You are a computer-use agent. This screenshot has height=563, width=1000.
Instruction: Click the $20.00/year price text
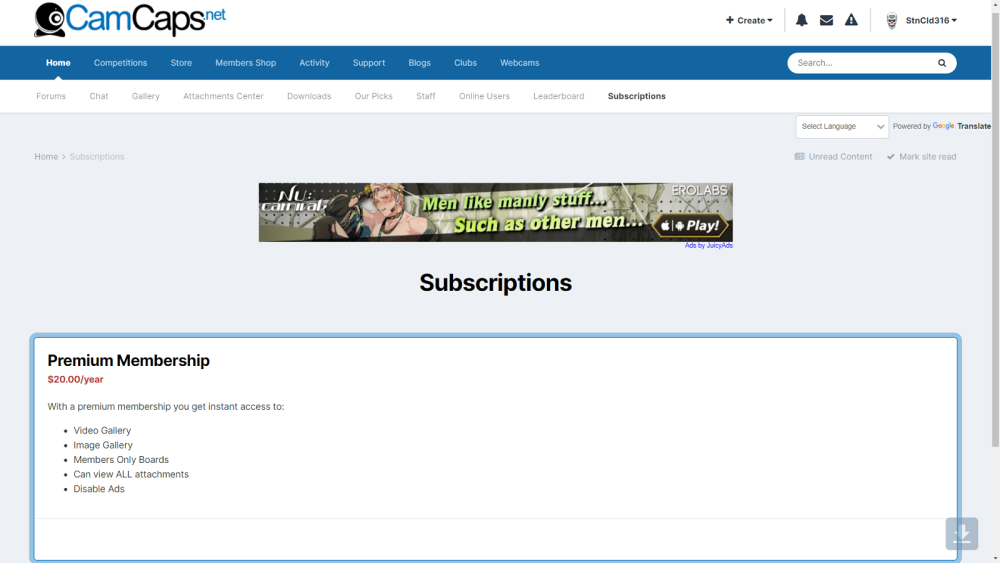pos(75,379)
